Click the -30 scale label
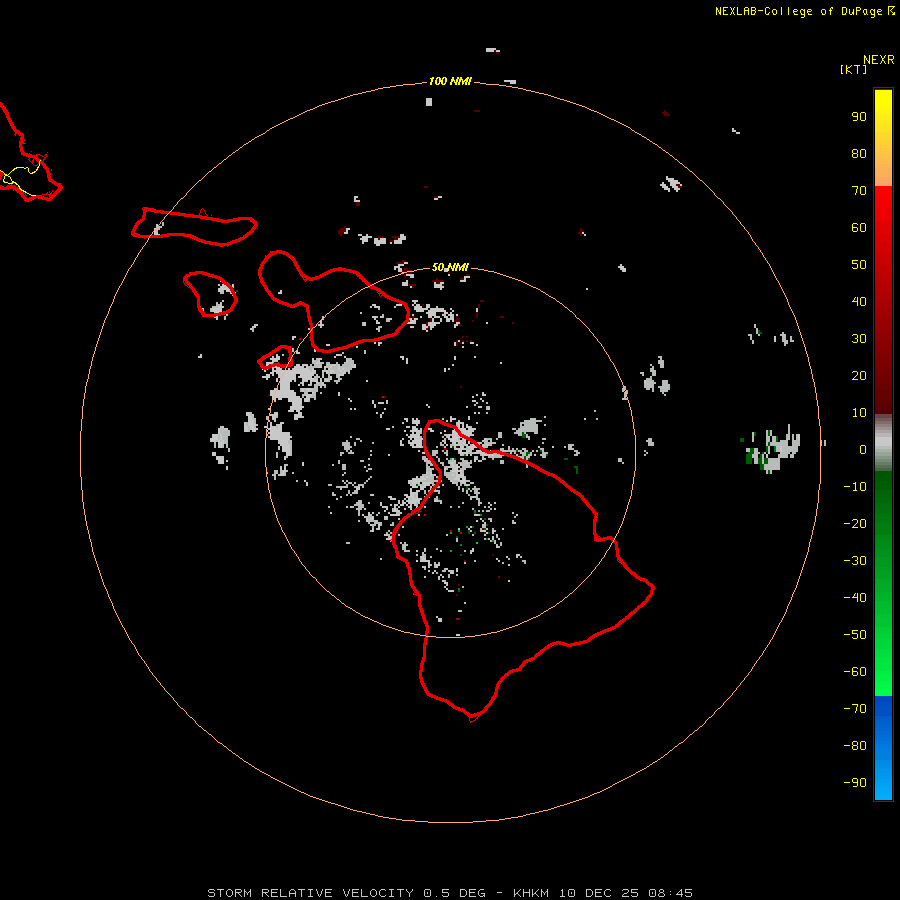The image size is (900, 900). [855, 561]
